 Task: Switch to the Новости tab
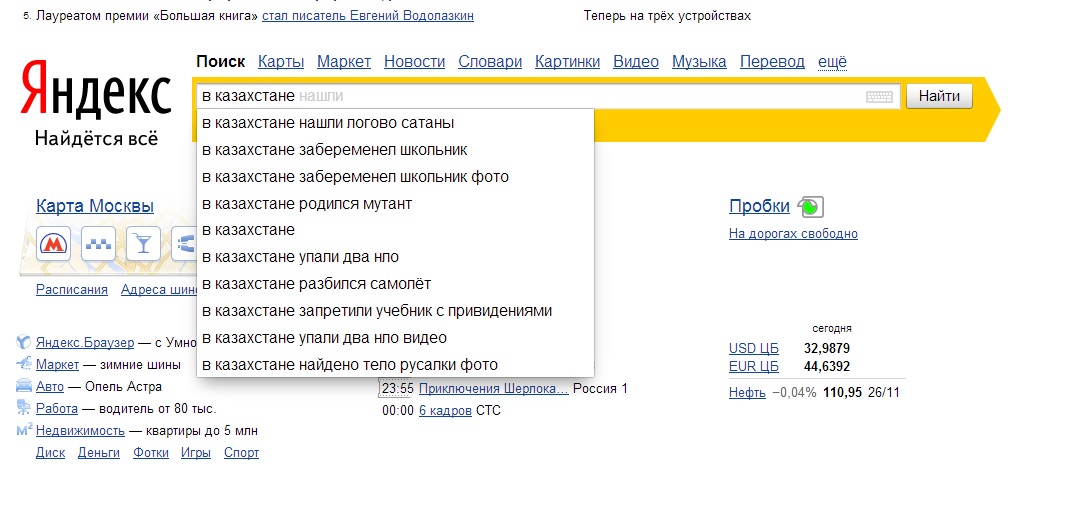click(414, 62)
